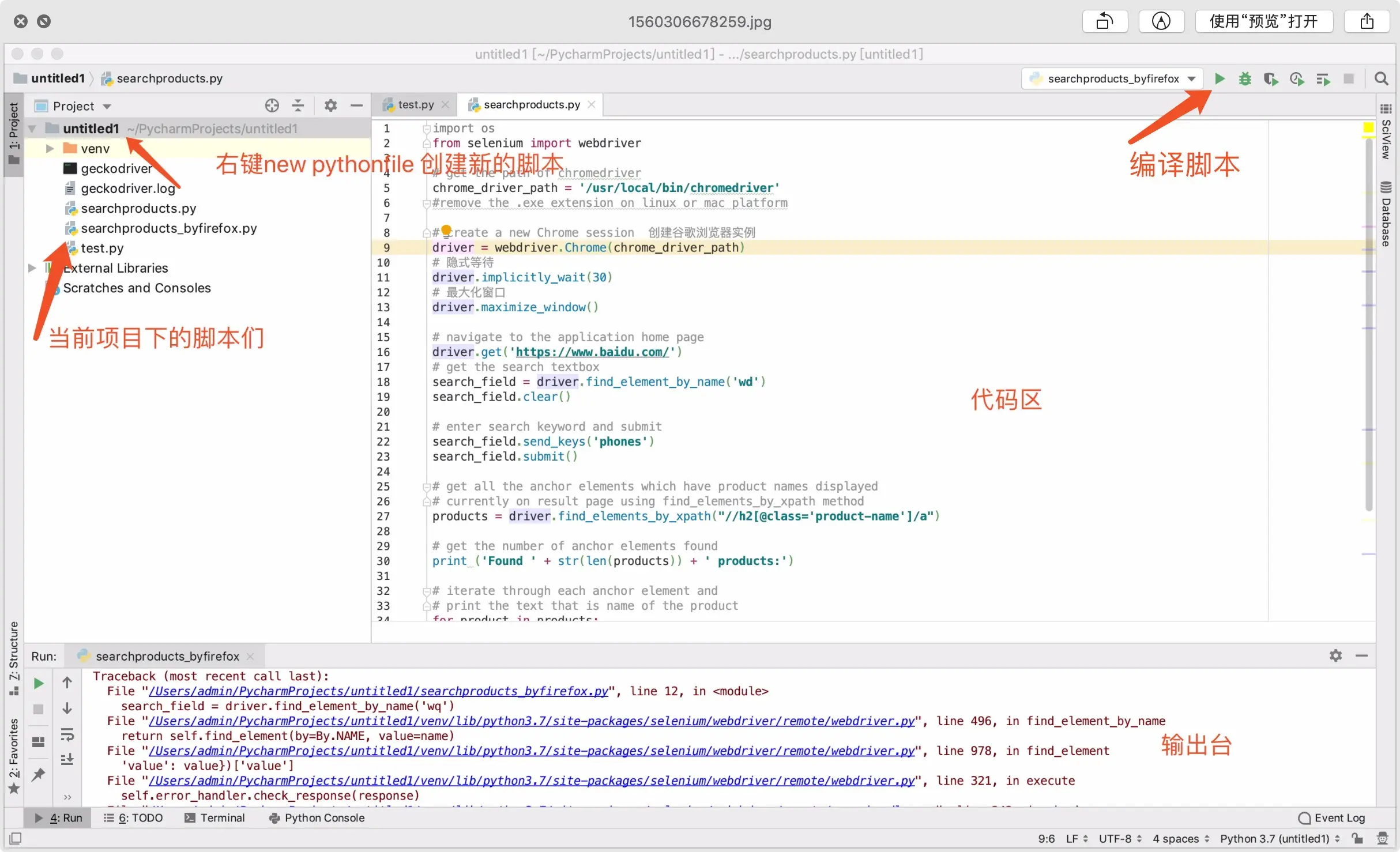Expand External Libraries node
This screenshot has height=852, width=1400.
[x=33, y=268]
